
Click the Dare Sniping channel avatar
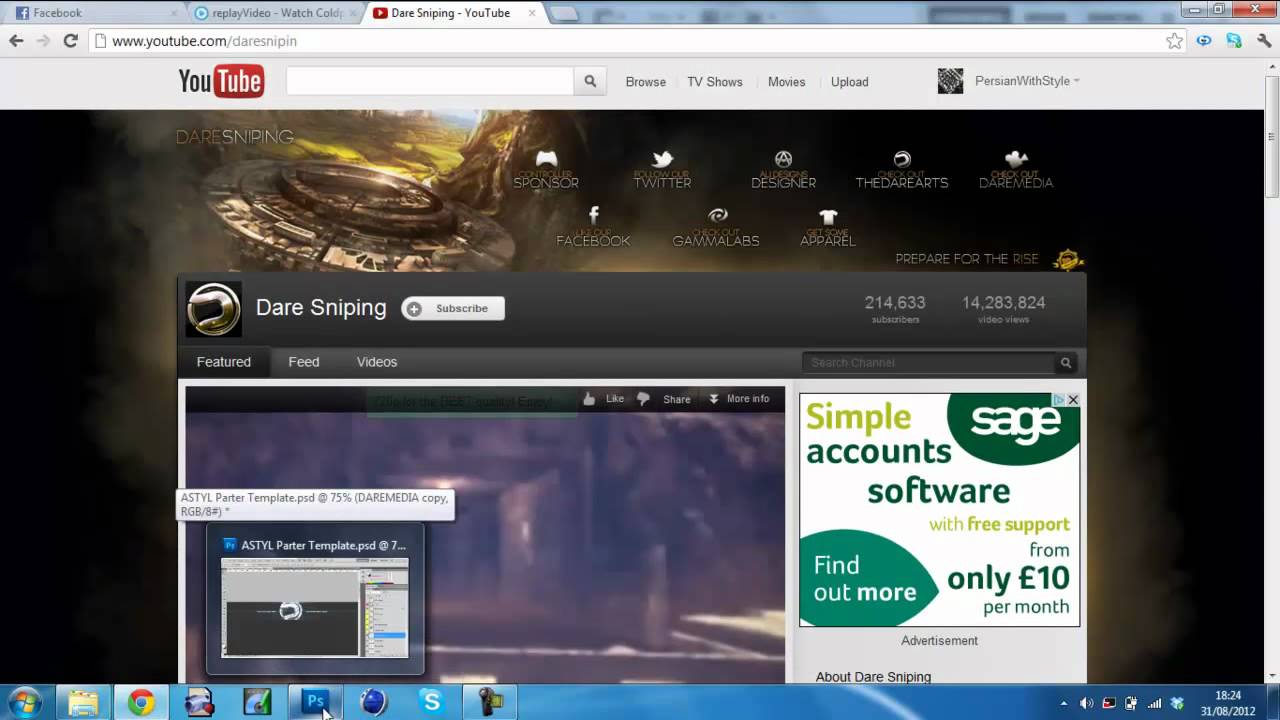click(213, 309)
